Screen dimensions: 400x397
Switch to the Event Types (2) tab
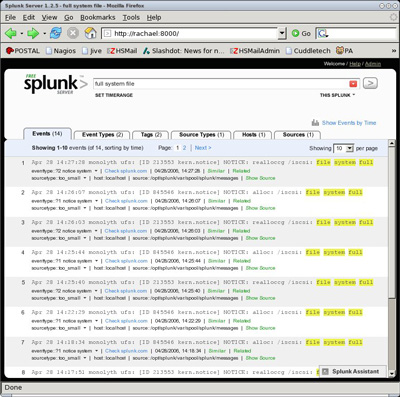[x=102, y=135]
